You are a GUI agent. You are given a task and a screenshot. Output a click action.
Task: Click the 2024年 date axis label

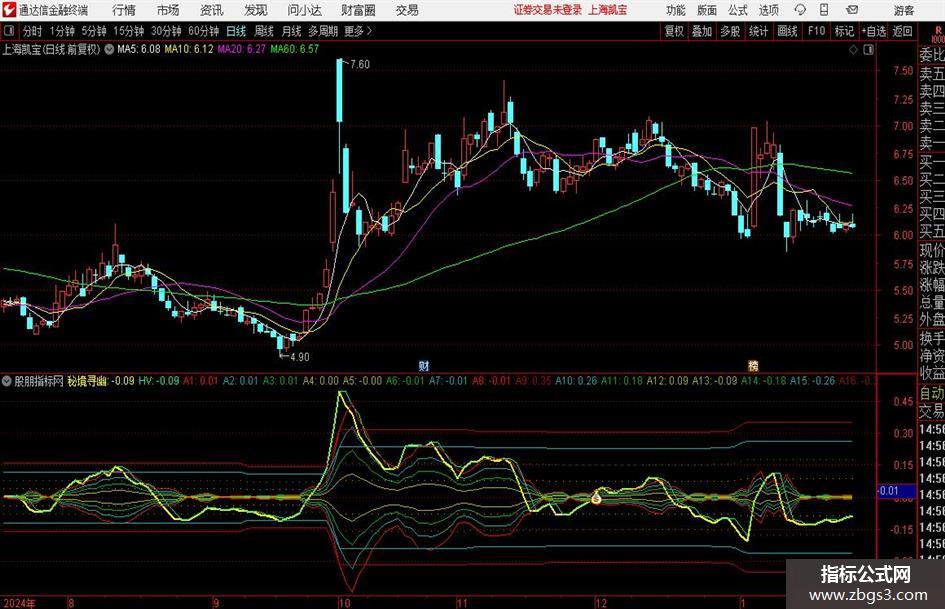(19, 603)
